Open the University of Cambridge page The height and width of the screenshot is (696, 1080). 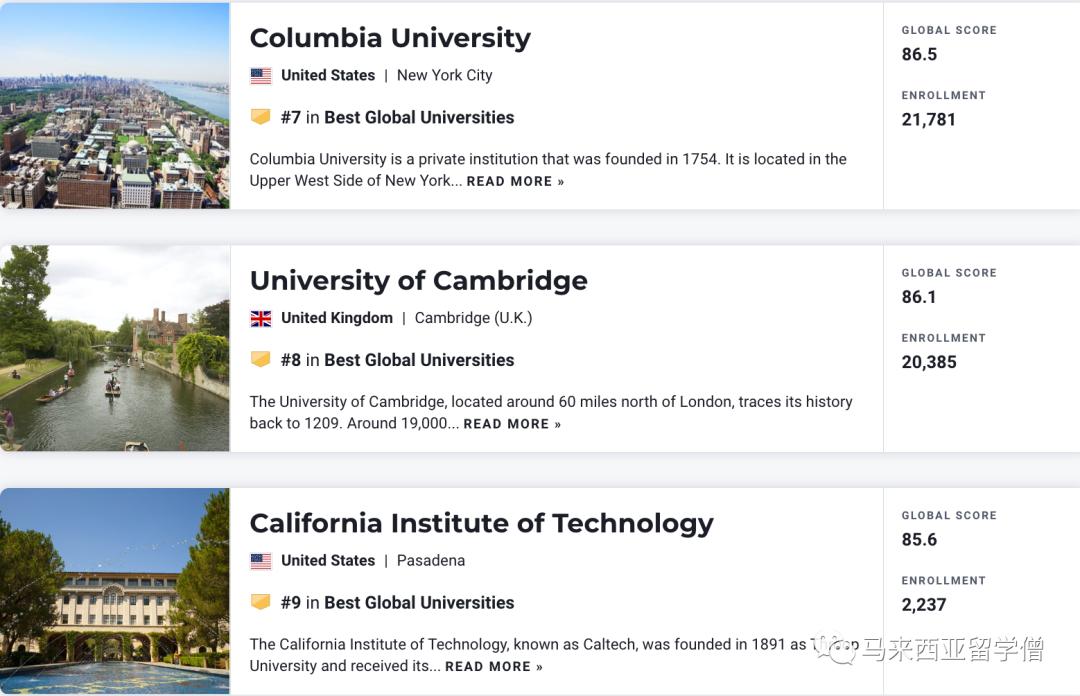(418, 281)
